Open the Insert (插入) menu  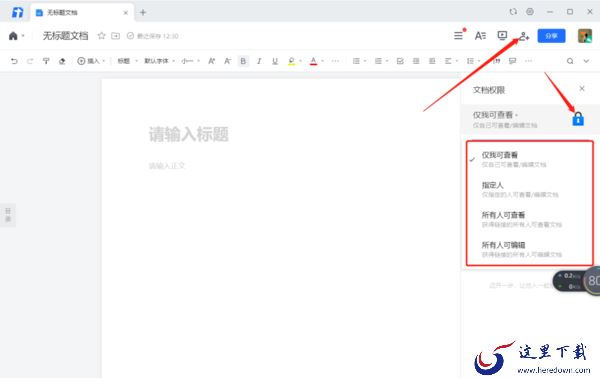click(91, 61)
